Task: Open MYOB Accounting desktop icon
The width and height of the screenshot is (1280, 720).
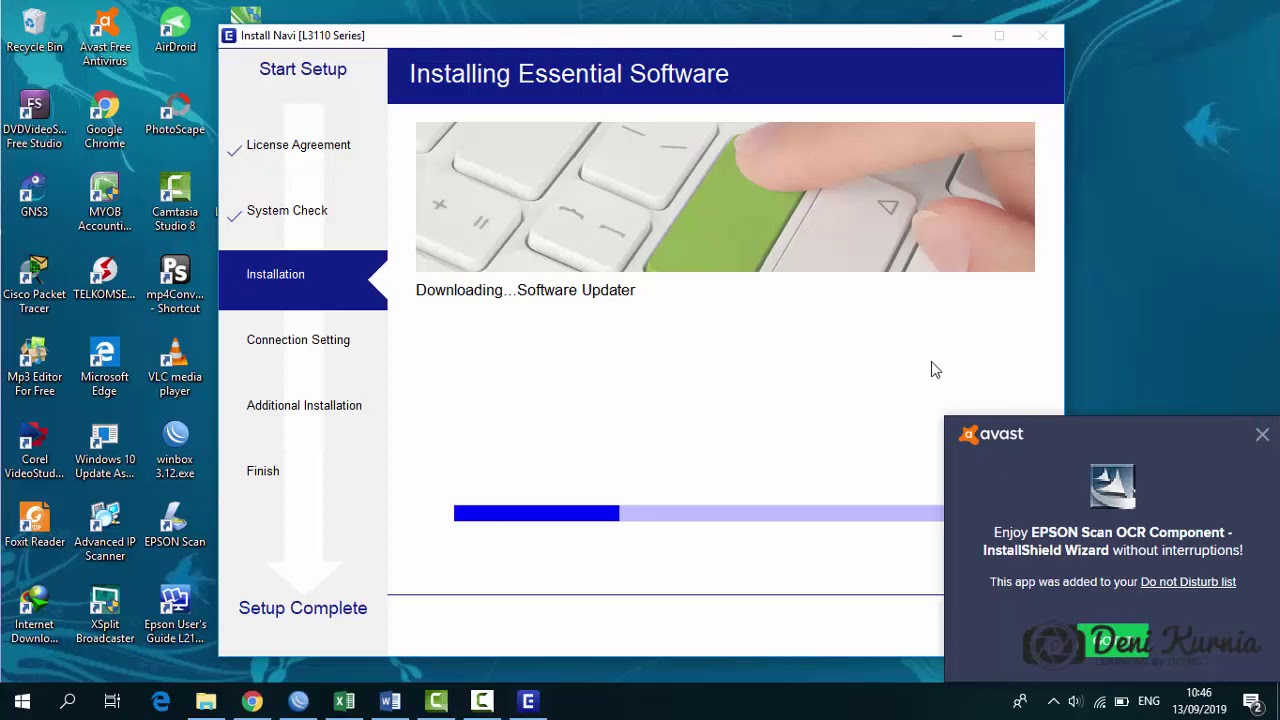Action: (x=104, y=203)
